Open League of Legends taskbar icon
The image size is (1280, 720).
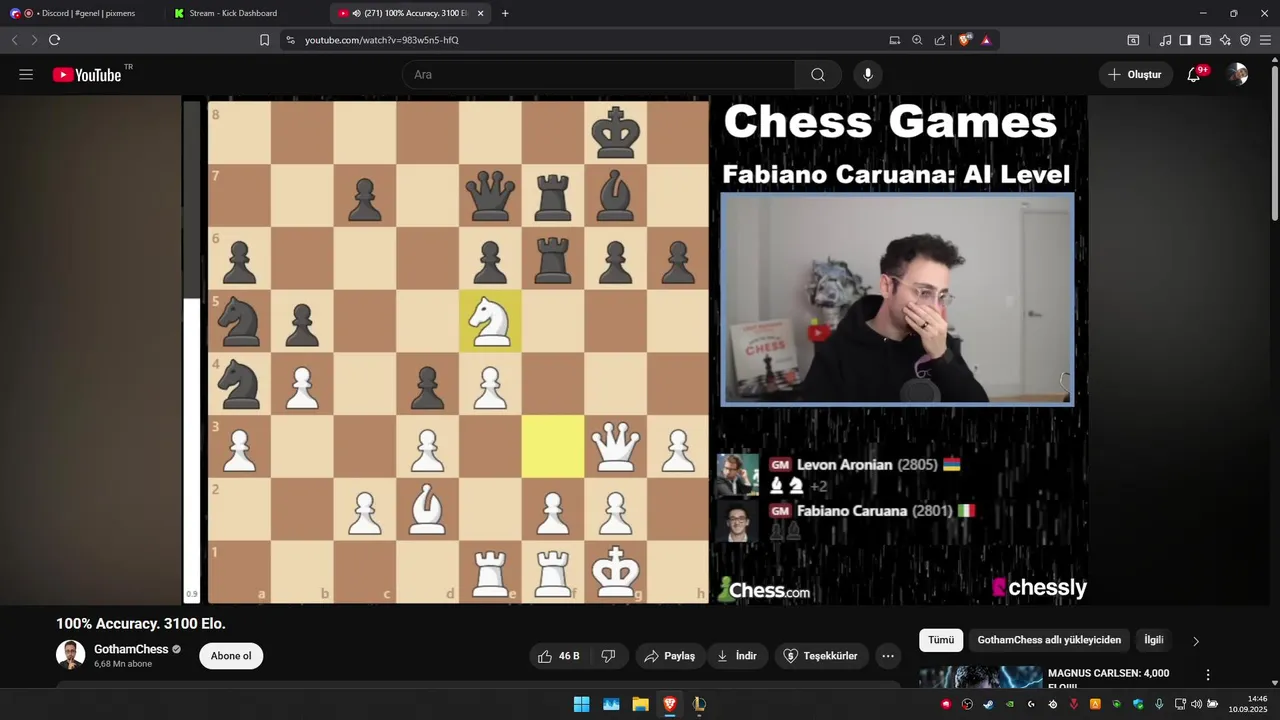[x=699, y=704]
